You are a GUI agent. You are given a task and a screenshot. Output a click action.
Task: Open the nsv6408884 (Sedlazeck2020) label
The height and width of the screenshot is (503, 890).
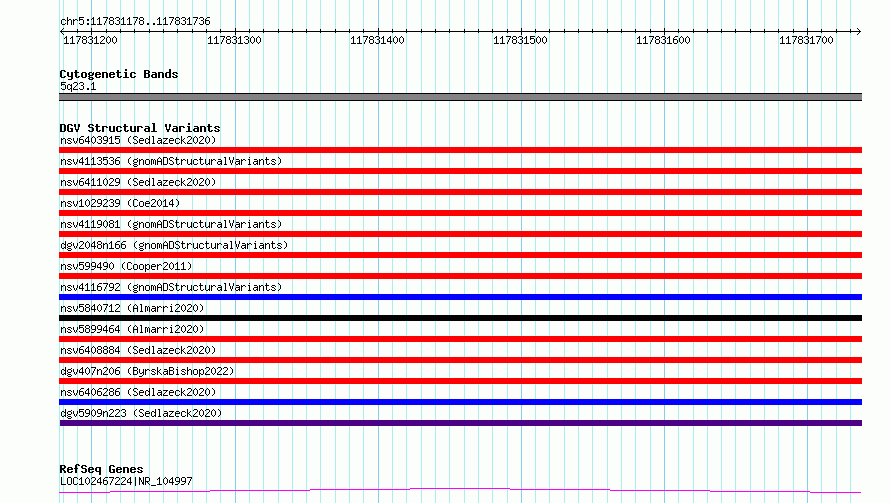pyautogui.click(x=138, y=350)
